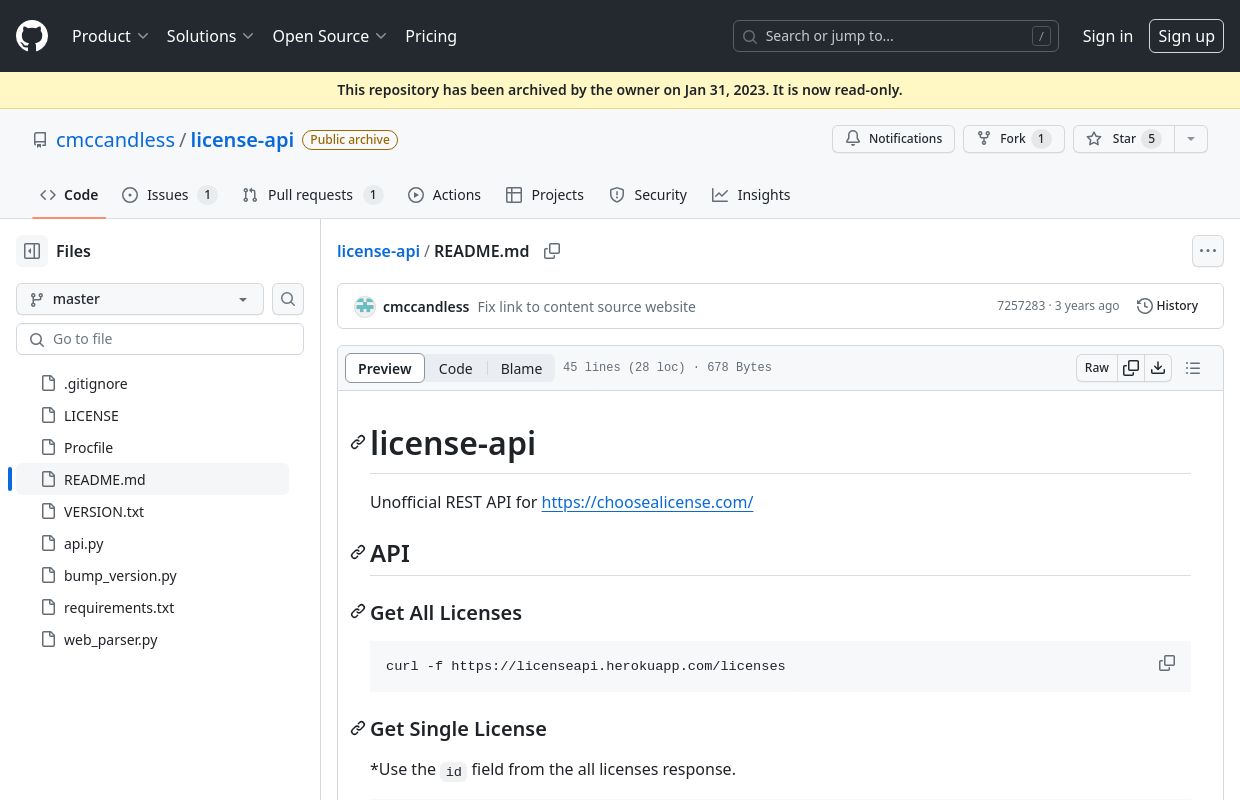Download the raw README file
Screen dimensions: 1240x800
tap(1158, 368)
